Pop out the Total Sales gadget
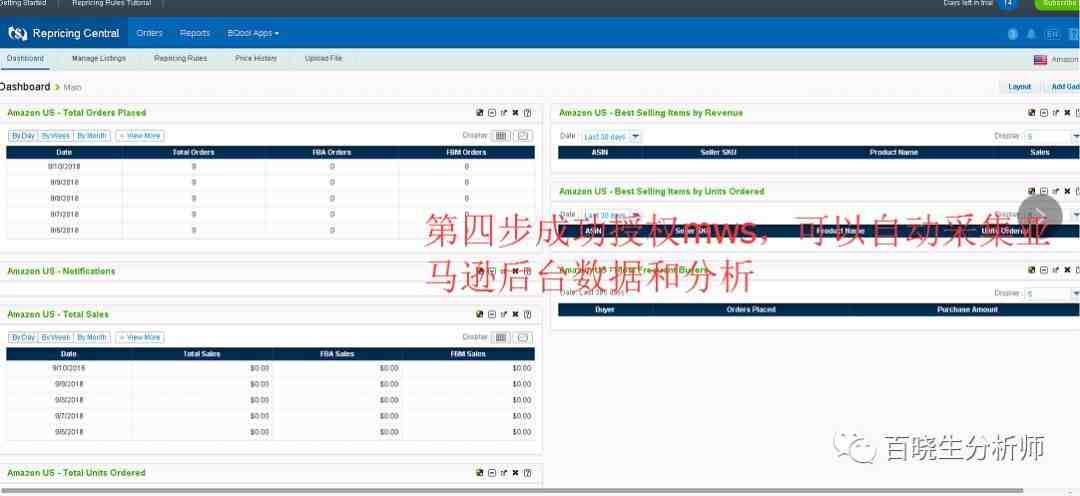1080x496 pixels. [503, 314]
